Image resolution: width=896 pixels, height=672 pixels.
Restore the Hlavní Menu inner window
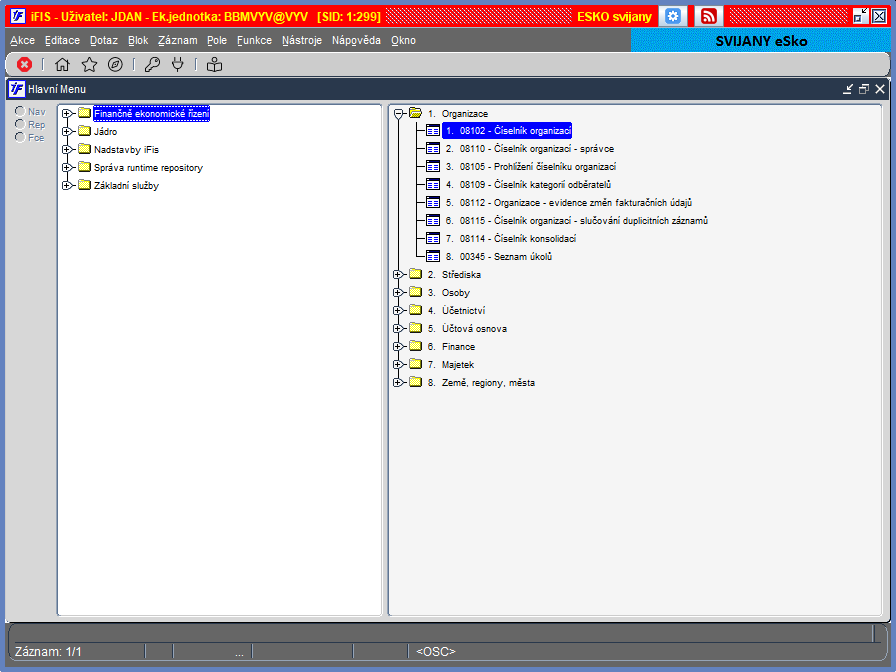(x=864, y=89)
